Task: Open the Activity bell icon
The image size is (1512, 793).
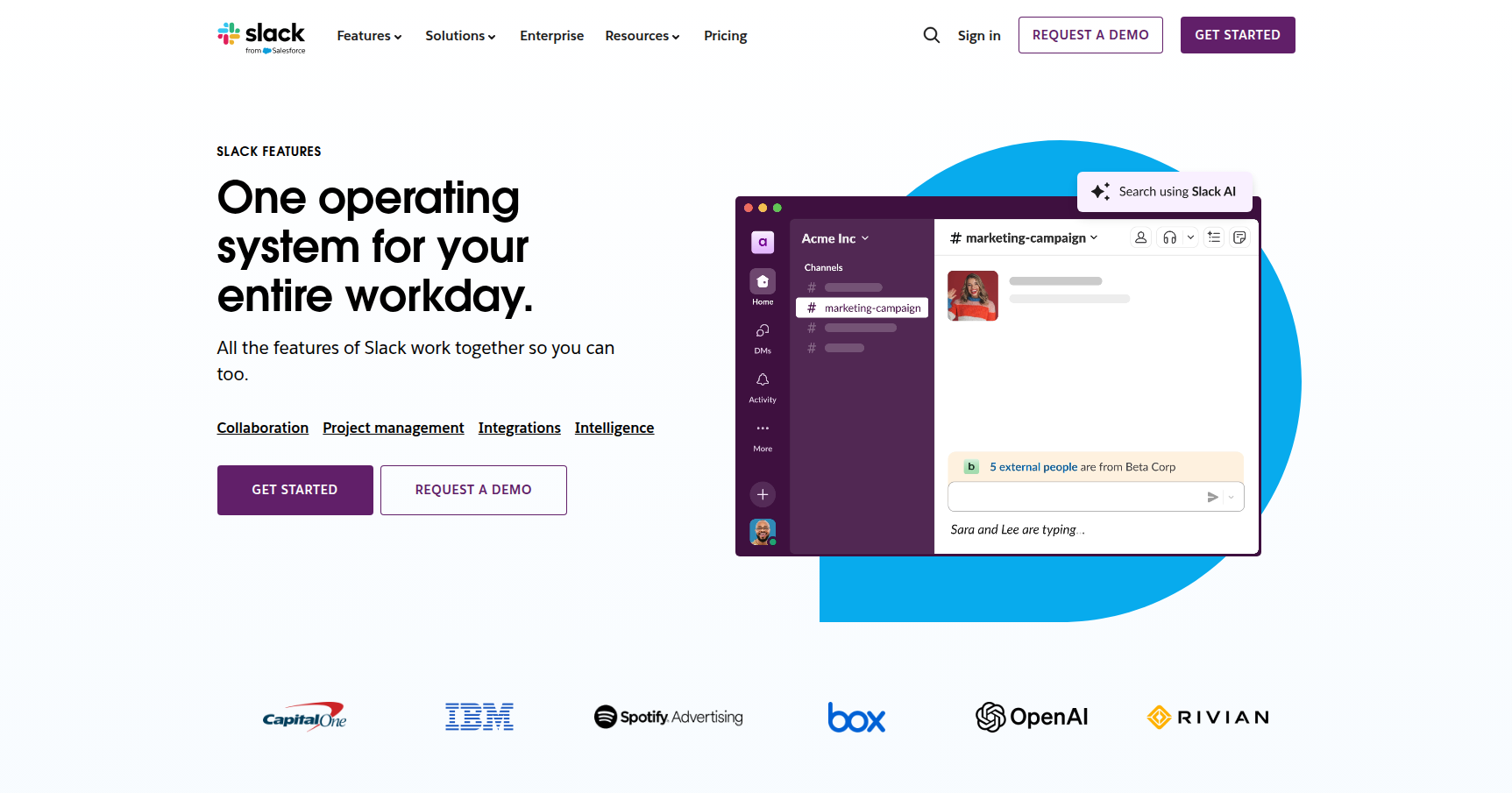Action: pos(763,380)
